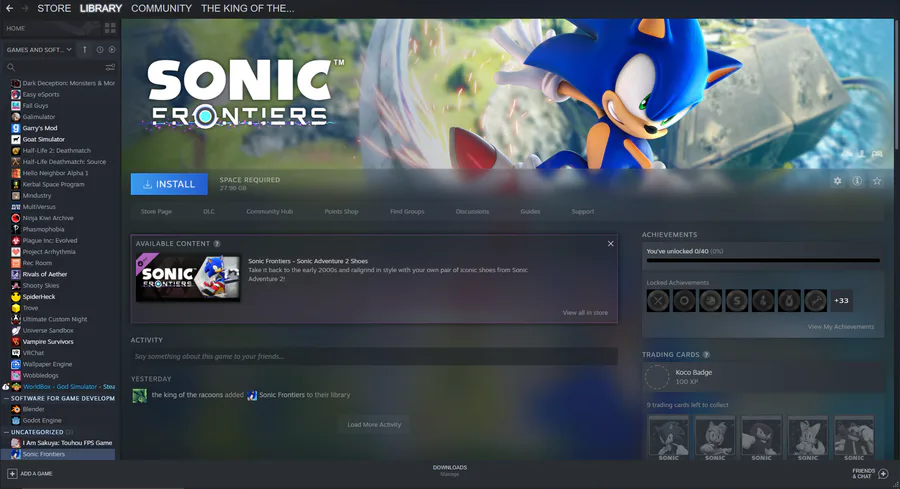Viewport: 900px width, 489px height.
Task: Click View all in store link
Action: [585, 313]
